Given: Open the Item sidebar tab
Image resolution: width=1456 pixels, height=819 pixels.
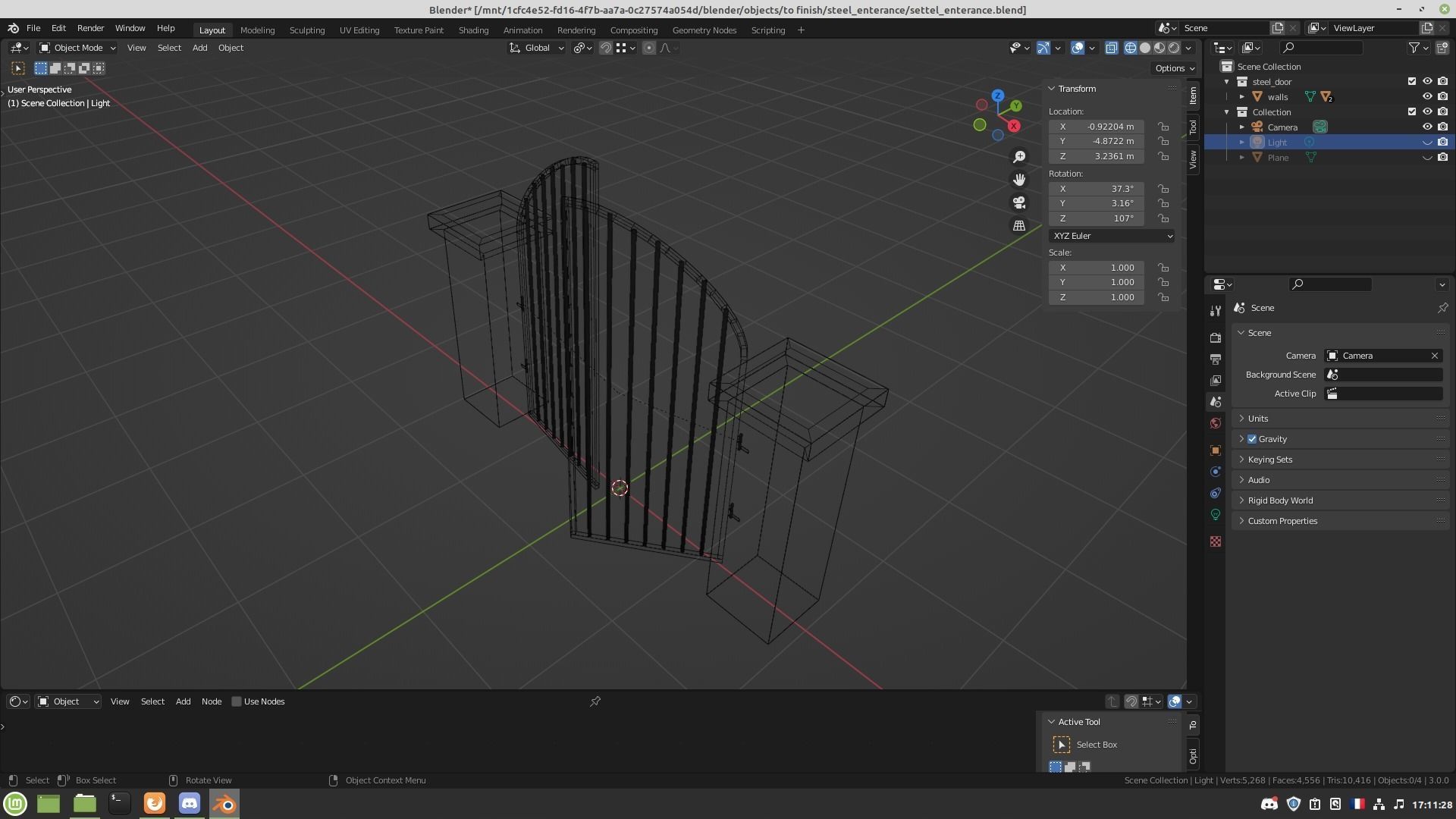Looking at the screenshot, I should coord(1193,96).
